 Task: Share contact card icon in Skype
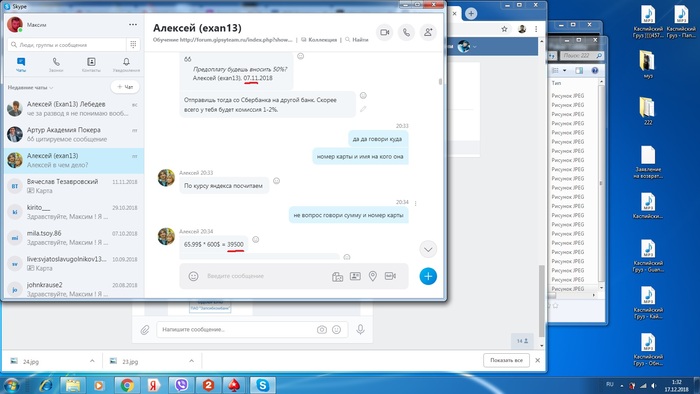(x=355, y=276)
